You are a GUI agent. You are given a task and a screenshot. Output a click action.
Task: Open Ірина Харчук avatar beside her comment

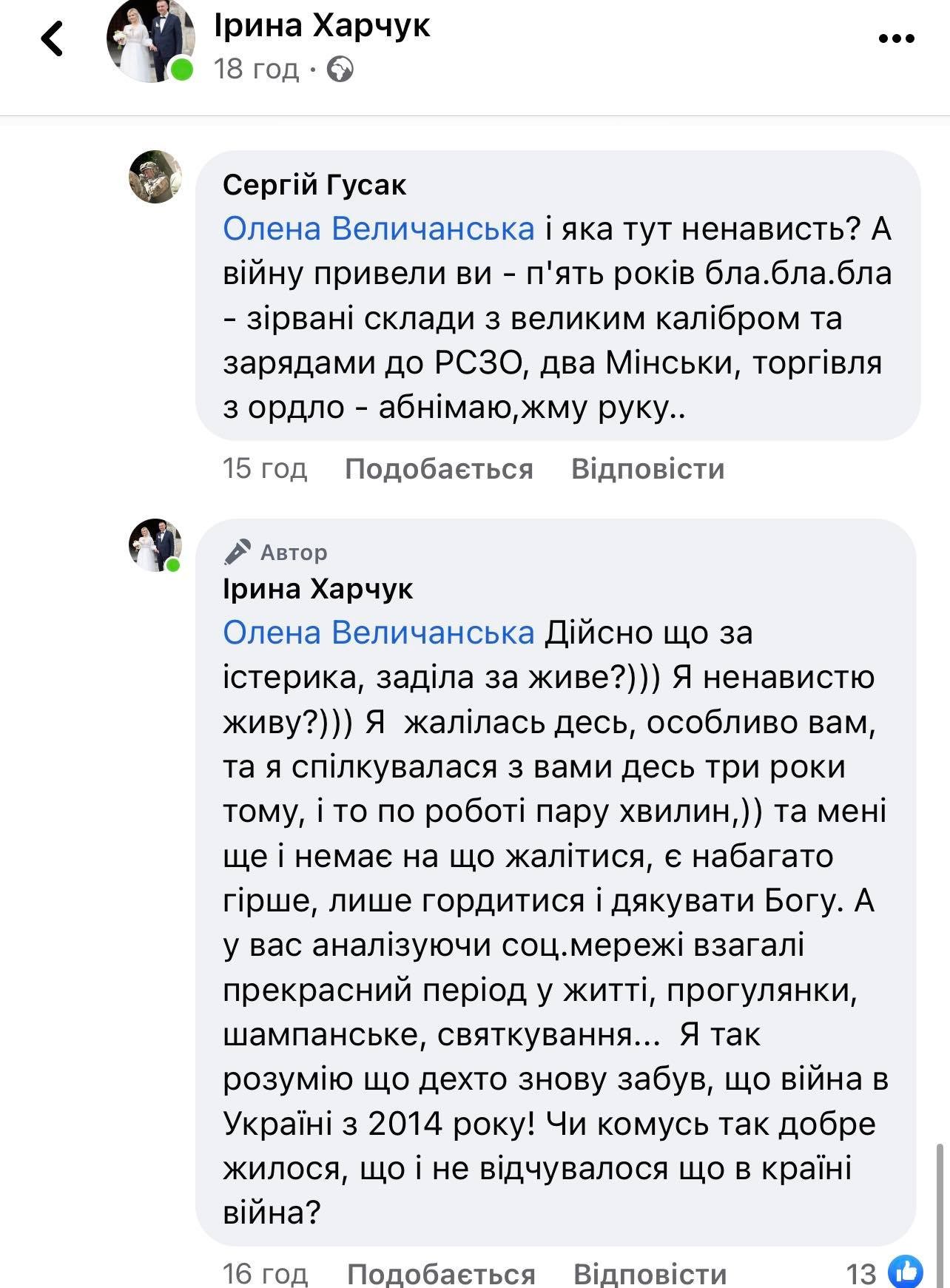click(x=155, y=545)
